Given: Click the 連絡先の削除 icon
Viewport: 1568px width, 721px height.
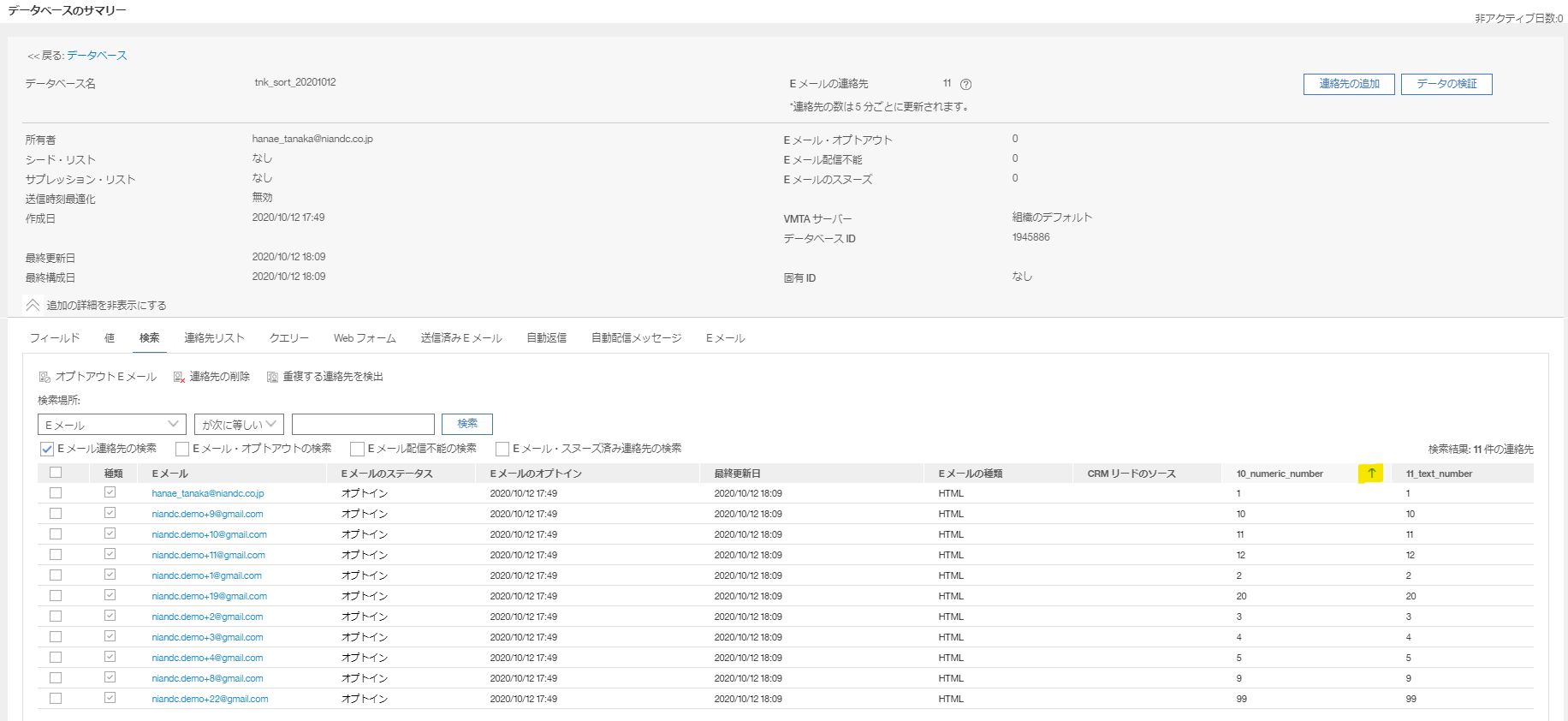Looking at the screenshot, I should point(179,377).
